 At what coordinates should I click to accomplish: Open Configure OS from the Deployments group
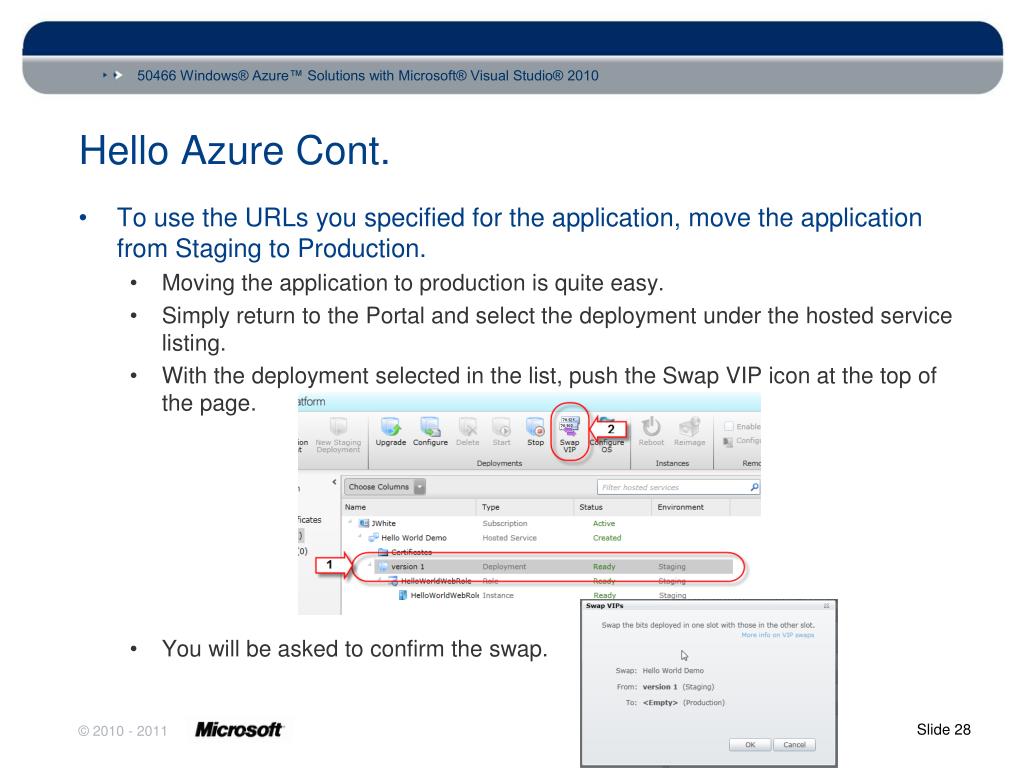pyautogui.click(x=607, y=435)
